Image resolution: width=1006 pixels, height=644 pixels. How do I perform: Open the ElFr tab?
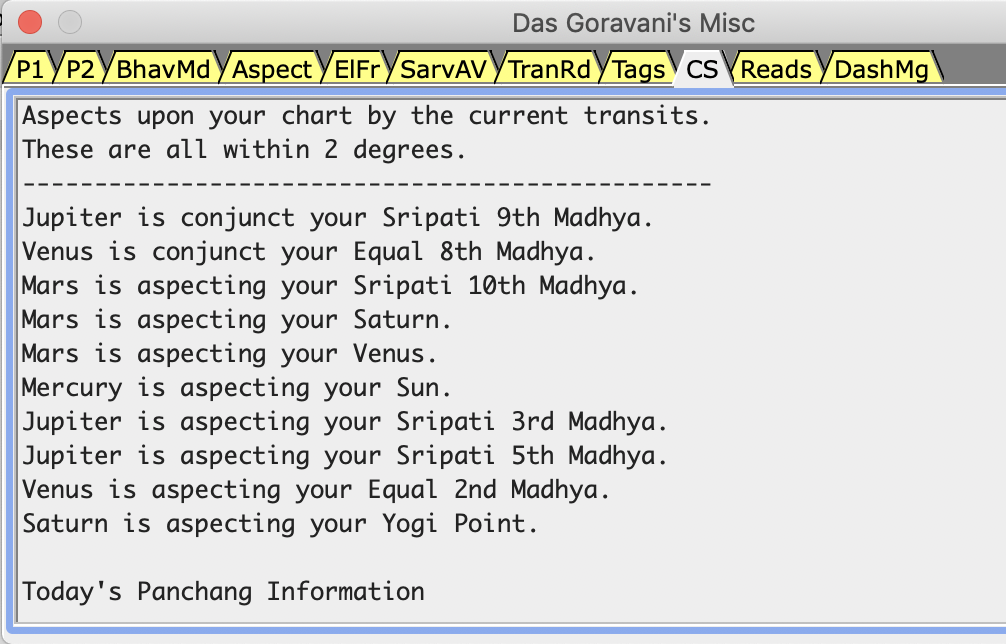click(358, 69)
